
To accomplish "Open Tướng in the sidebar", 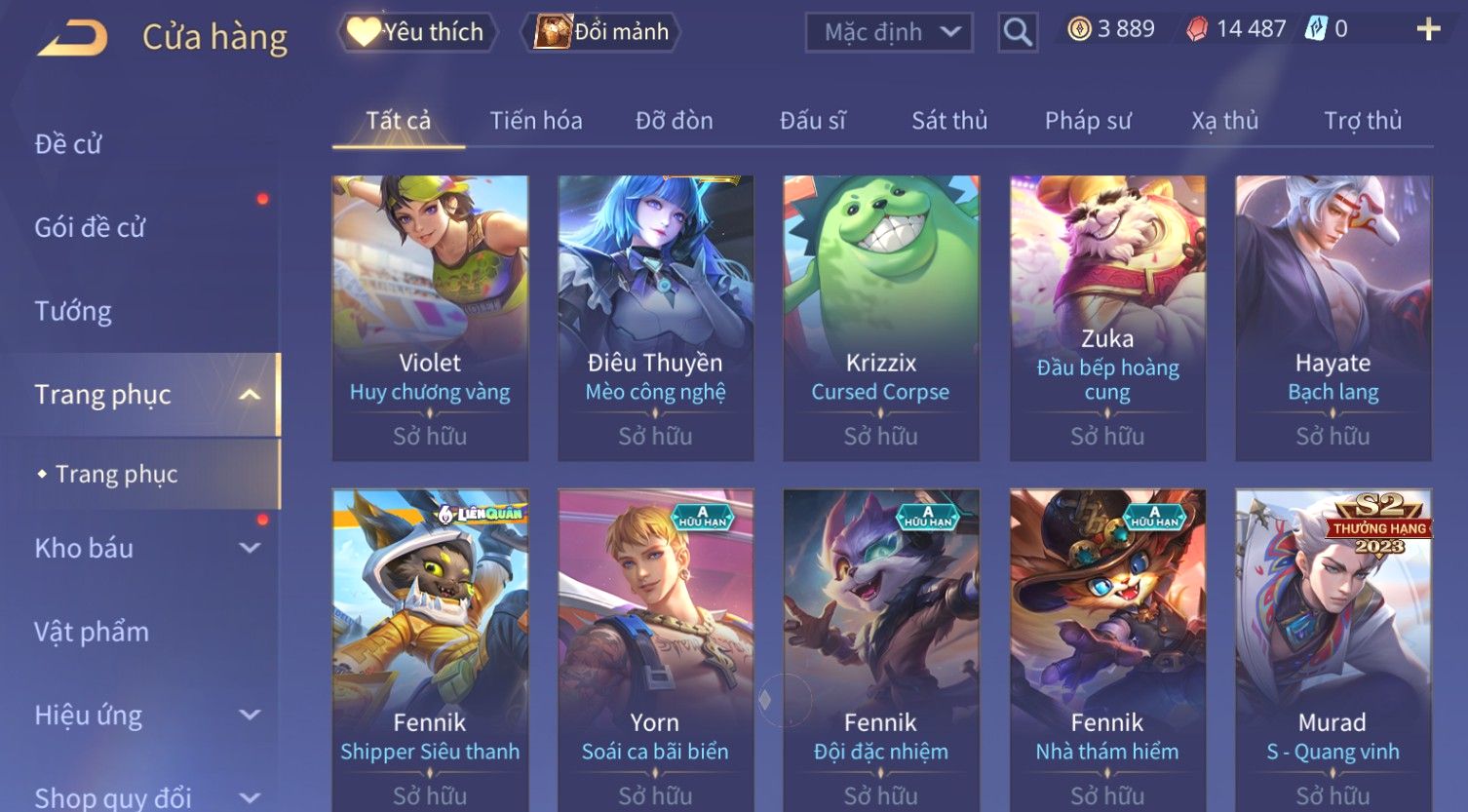I will 73,311.
